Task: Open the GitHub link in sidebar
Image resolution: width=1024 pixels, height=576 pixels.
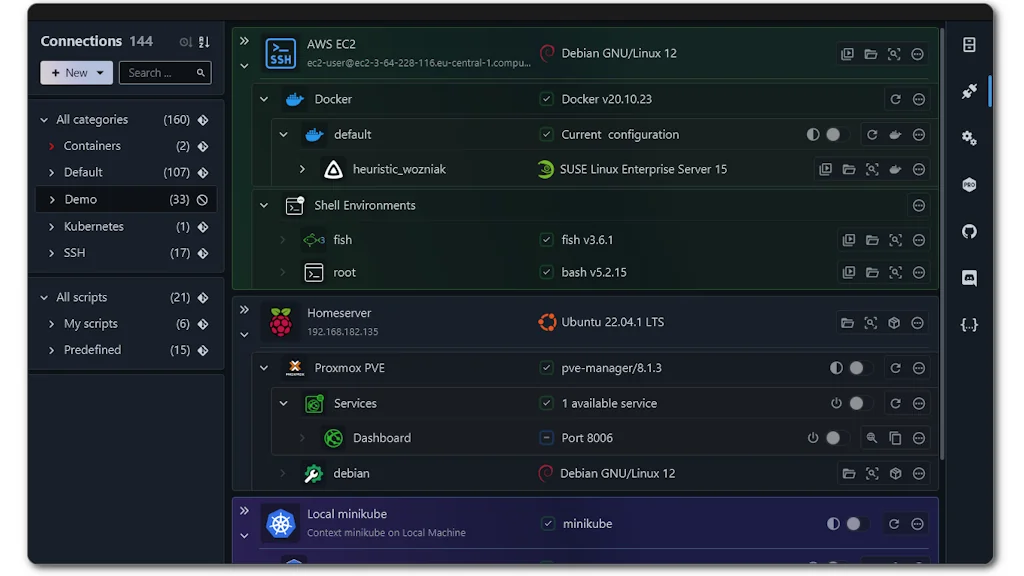Action: (969, 232)
